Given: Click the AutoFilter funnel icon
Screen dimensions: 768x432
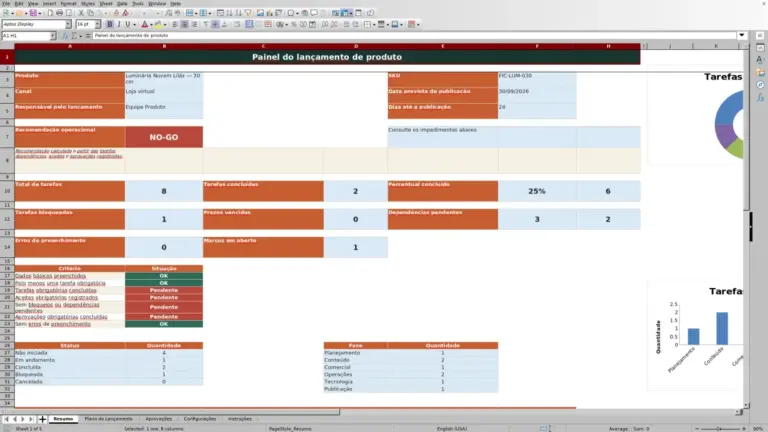Looking at the screenshot, I should (248, 13).
